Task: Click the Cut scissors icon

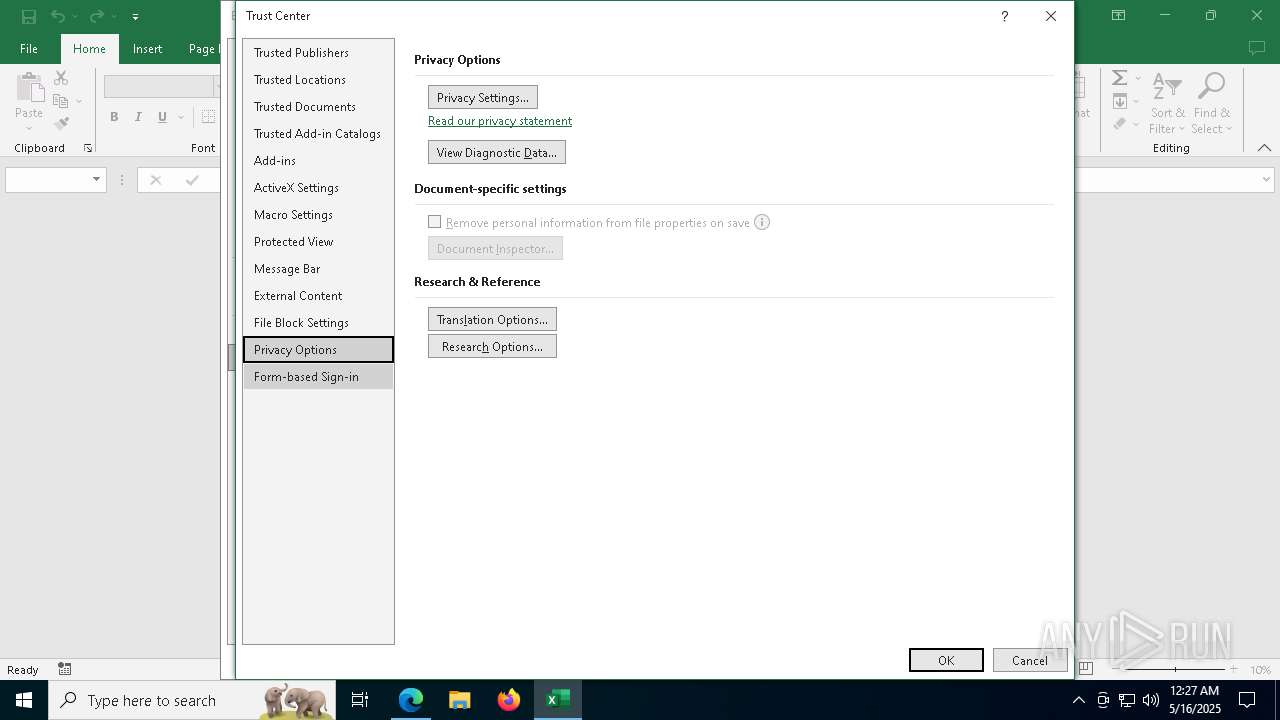Action: (61, 78)
